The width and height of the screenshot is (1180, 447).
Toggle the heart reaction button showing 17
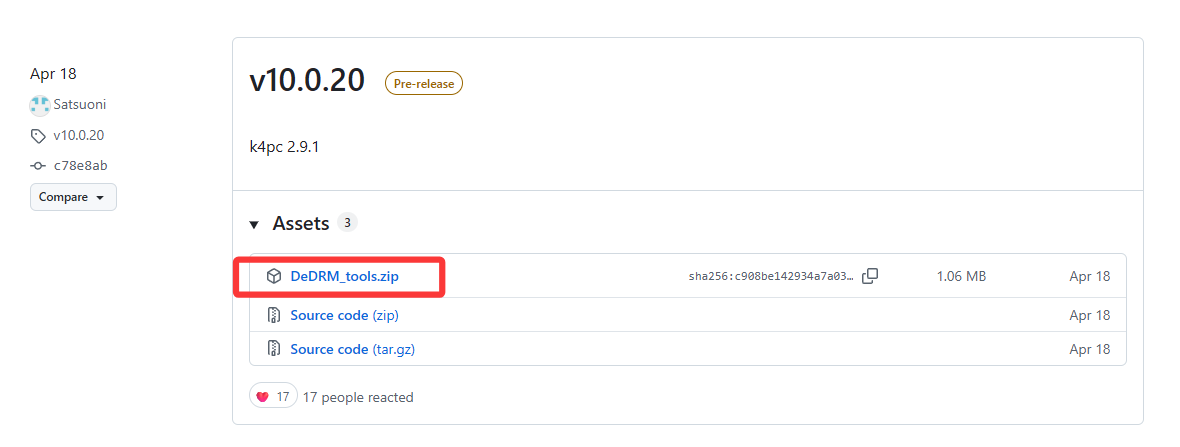273,397
